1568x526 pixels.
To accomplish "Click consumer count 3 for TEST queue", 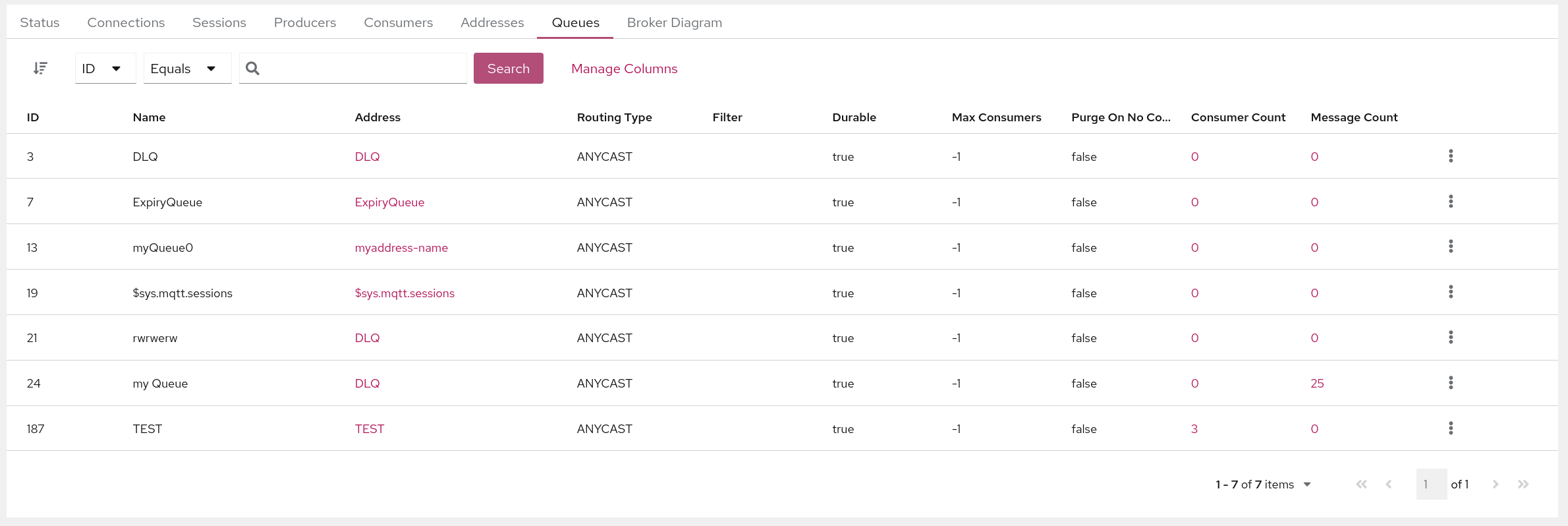I will (x=1194, y=429).
